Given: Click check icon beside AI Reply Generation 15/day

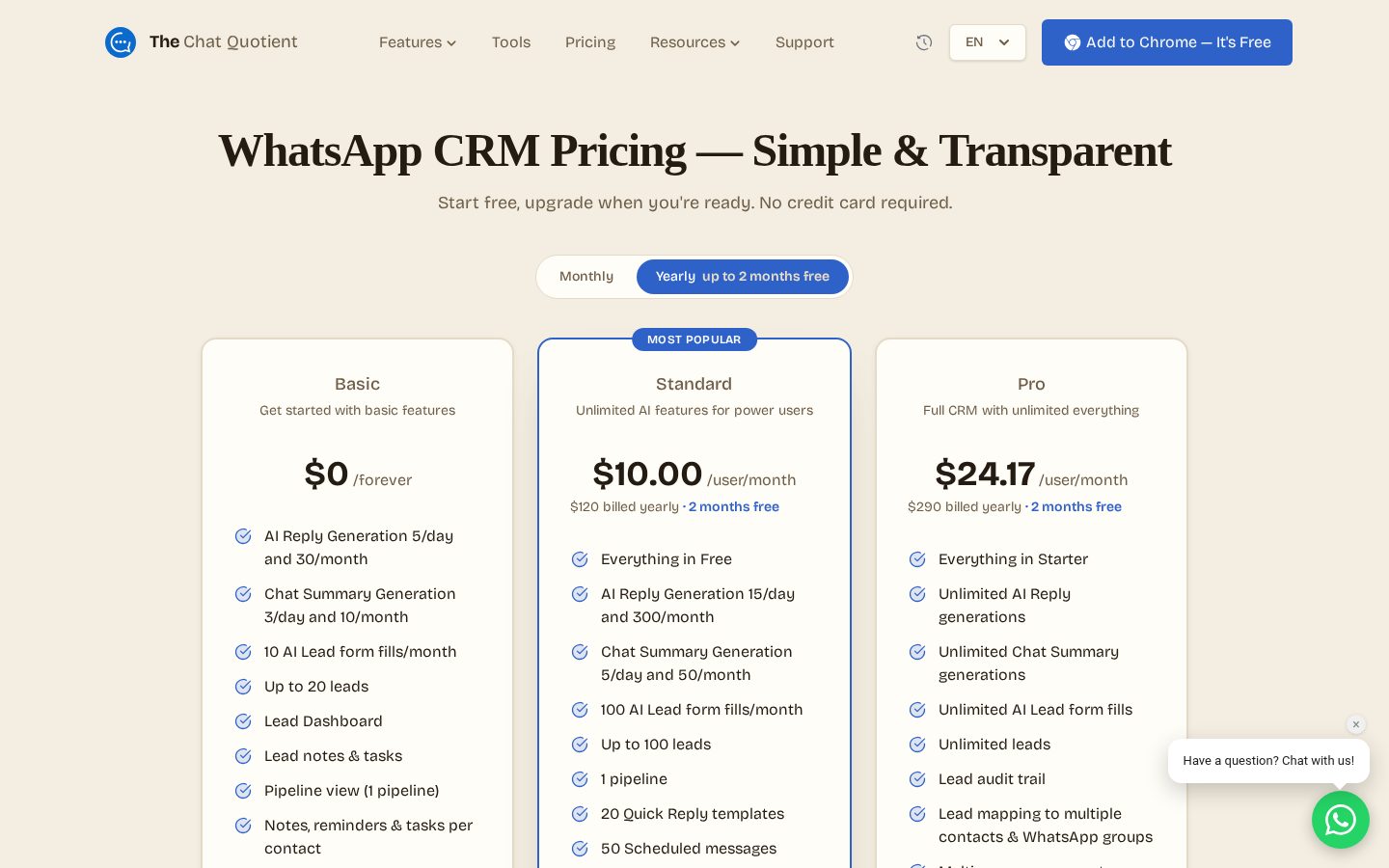Looking at the screenshot, I should click(580, 594).
